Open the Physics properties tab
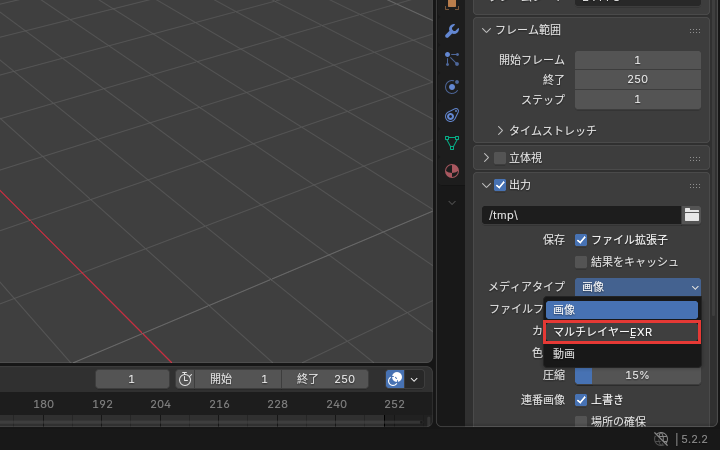This screenshot has width=720, height=450. pos(452,87)
